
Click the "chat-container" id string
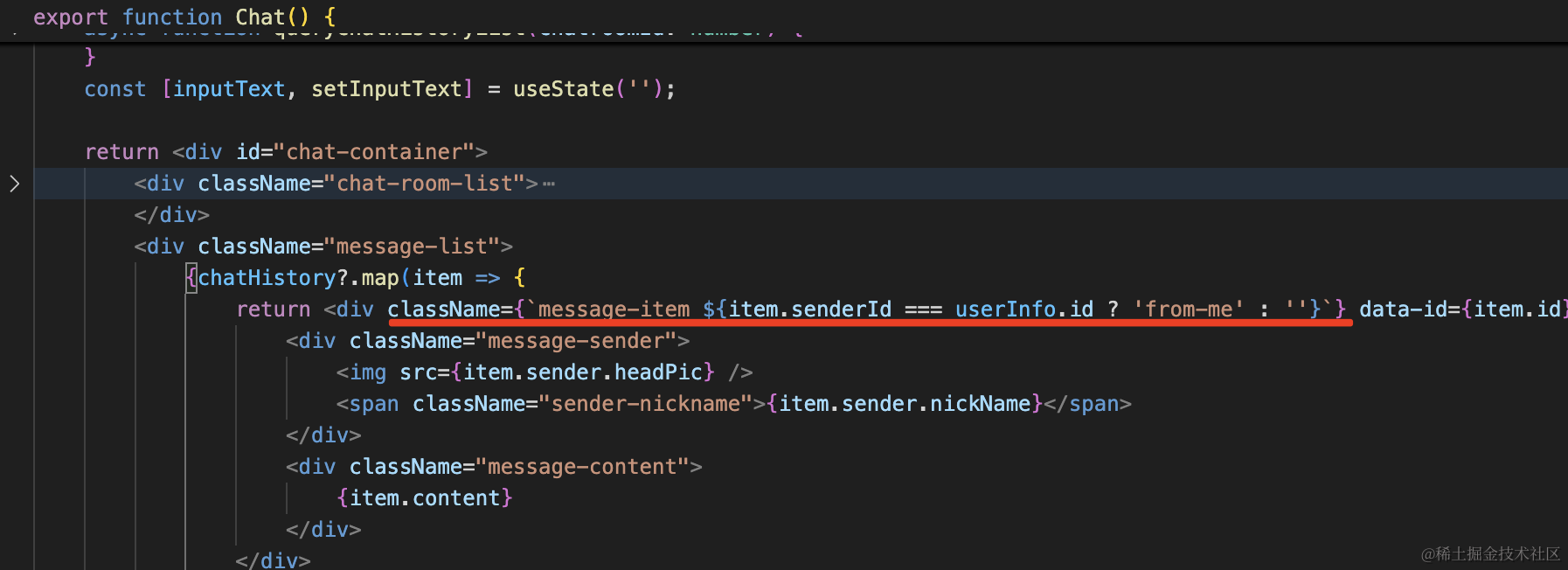pyautogui.click(x=374, y=152)
